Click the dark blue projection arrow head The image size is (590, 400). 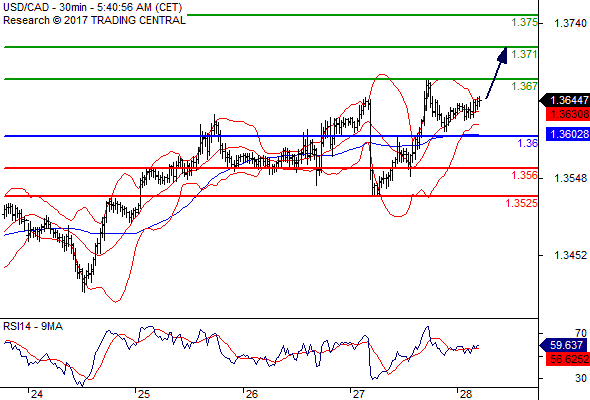[503, 55]
